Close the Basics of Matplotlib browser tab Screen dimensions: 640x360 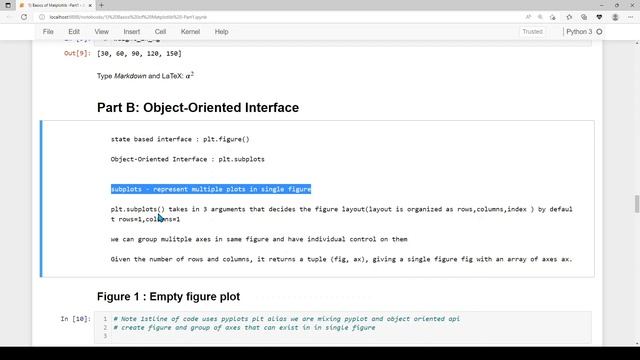[90, 5]
